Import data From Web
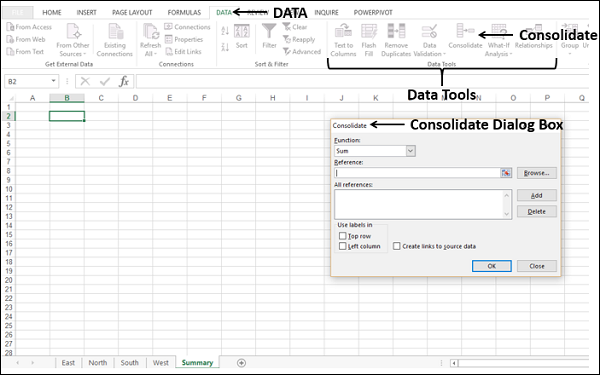 (26, 39)
